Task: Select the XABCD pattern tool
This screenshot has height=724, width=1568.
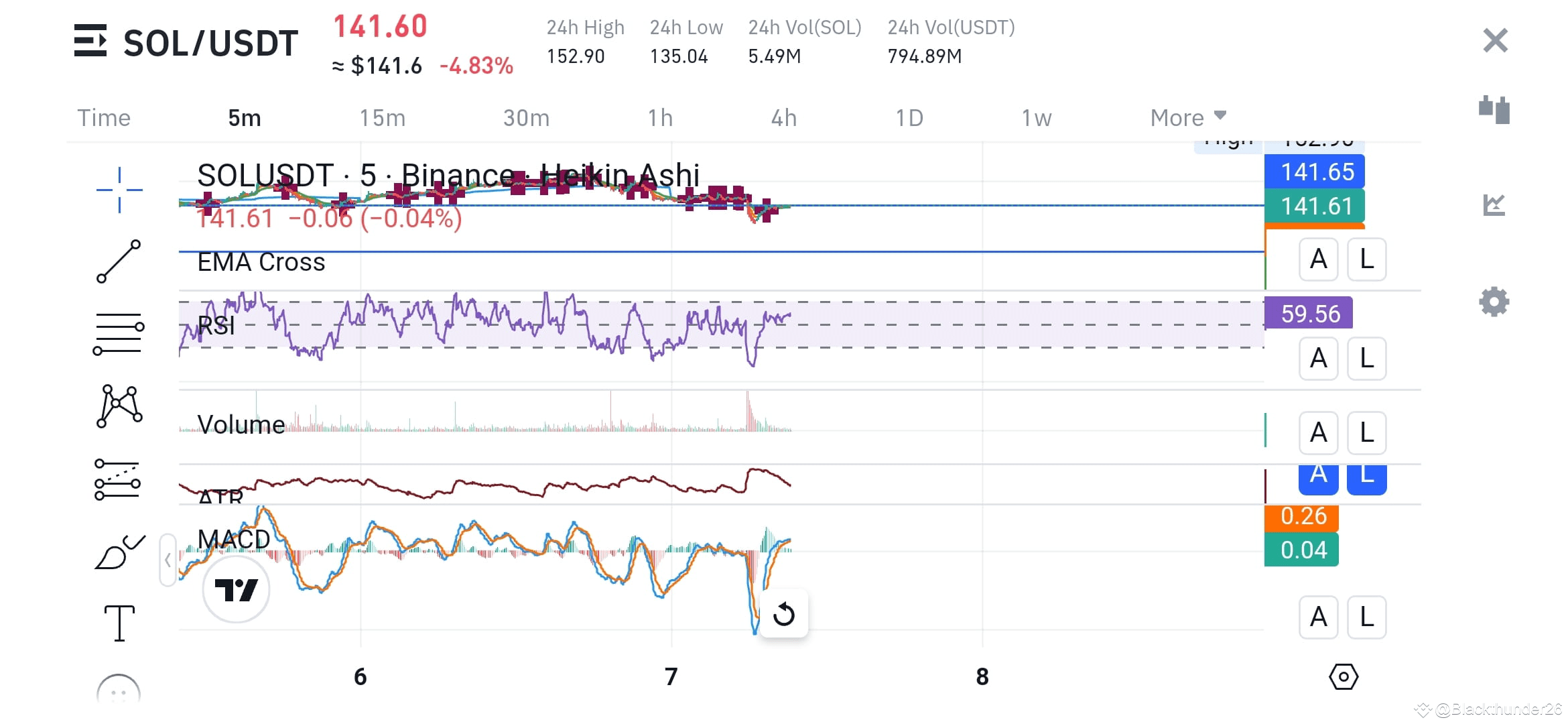Action: point(119,406)
